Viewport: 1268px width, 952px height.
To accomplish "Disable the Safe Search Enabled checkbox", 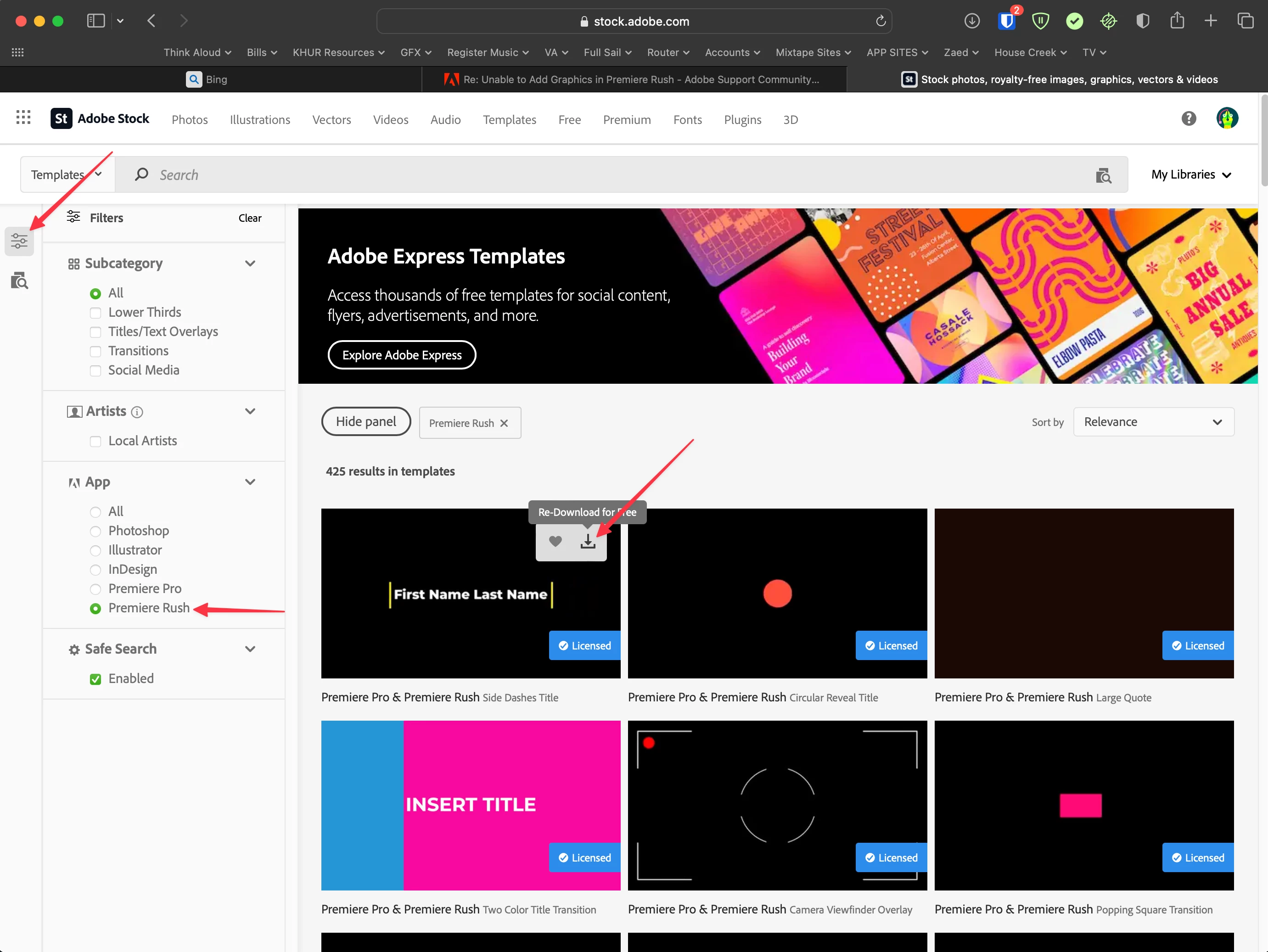I will pyautogui.click(x=96, y=679).
